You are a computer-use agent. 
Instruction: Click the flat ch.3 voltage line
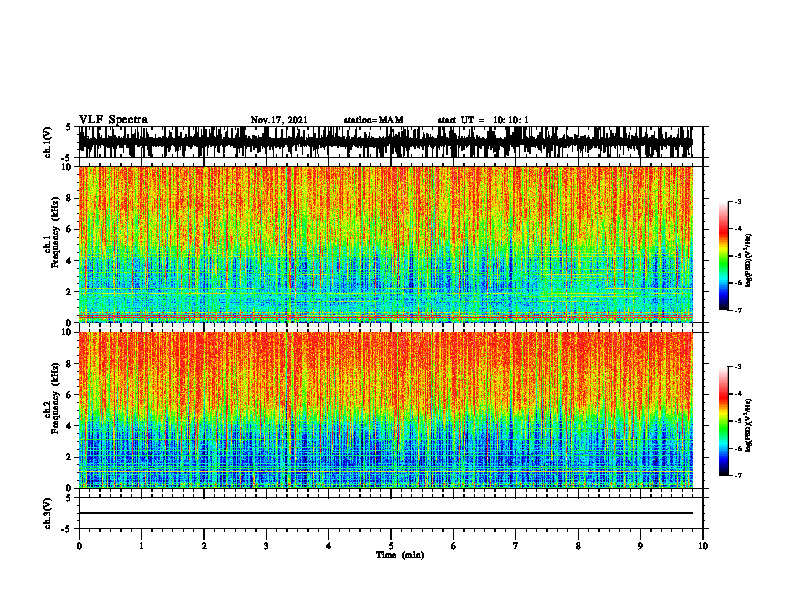(x=386, y=513)
